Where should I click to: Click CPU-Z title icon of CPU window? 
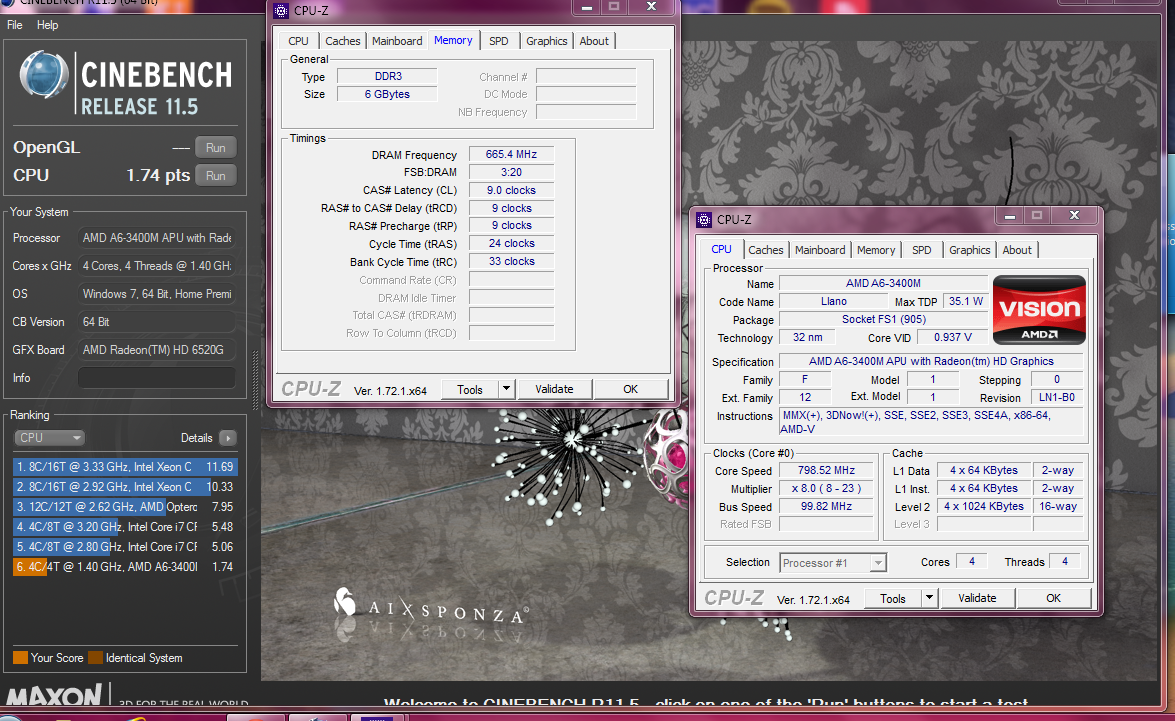[704, 220]
